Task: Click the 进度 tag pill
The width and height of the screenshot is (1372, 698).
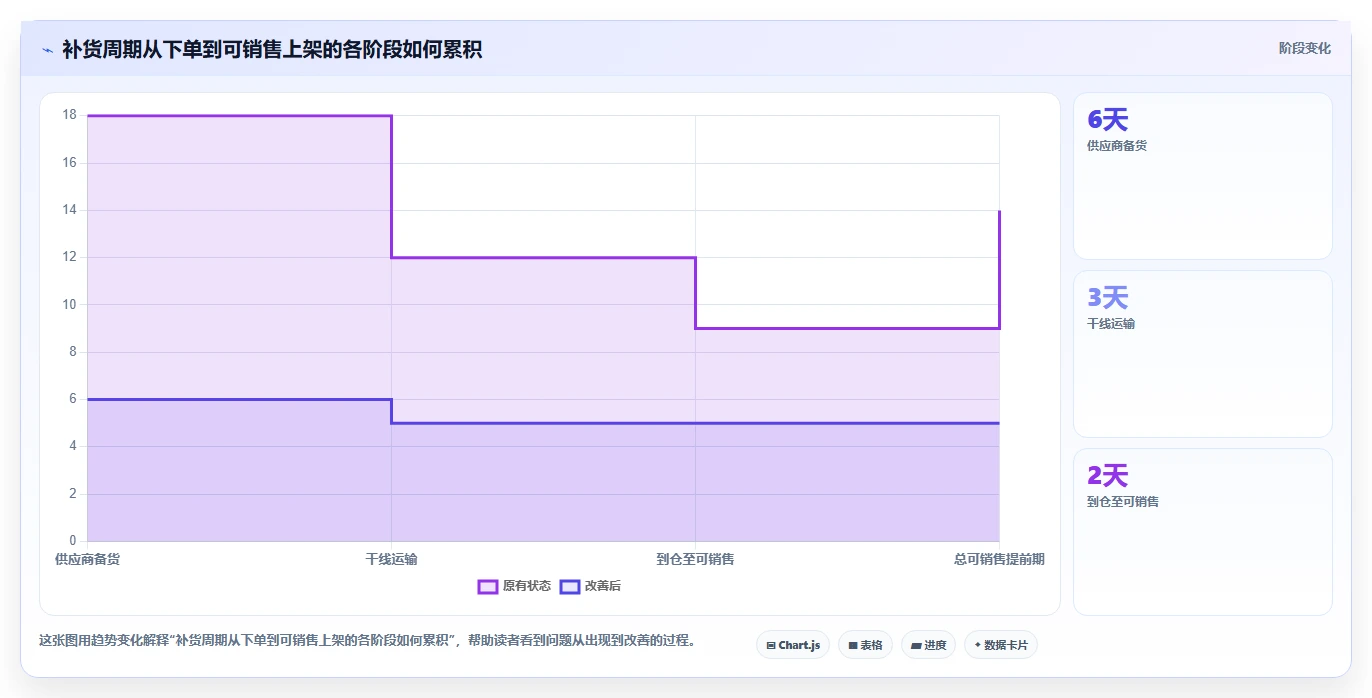Action: 928,645
